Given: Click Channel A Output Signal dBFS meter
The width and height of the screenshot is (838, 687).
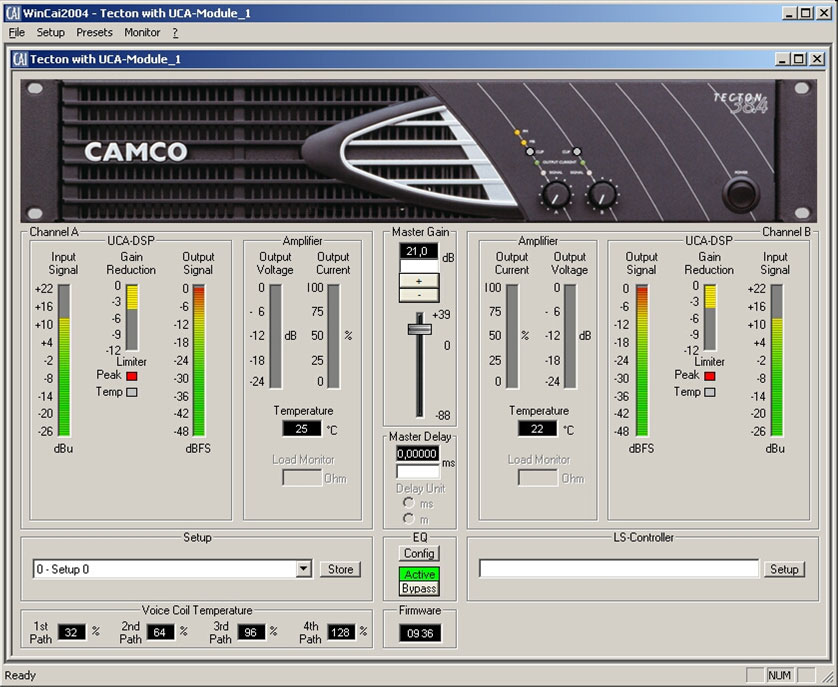Looking at the screenshot, I should (x=199, y=361).
